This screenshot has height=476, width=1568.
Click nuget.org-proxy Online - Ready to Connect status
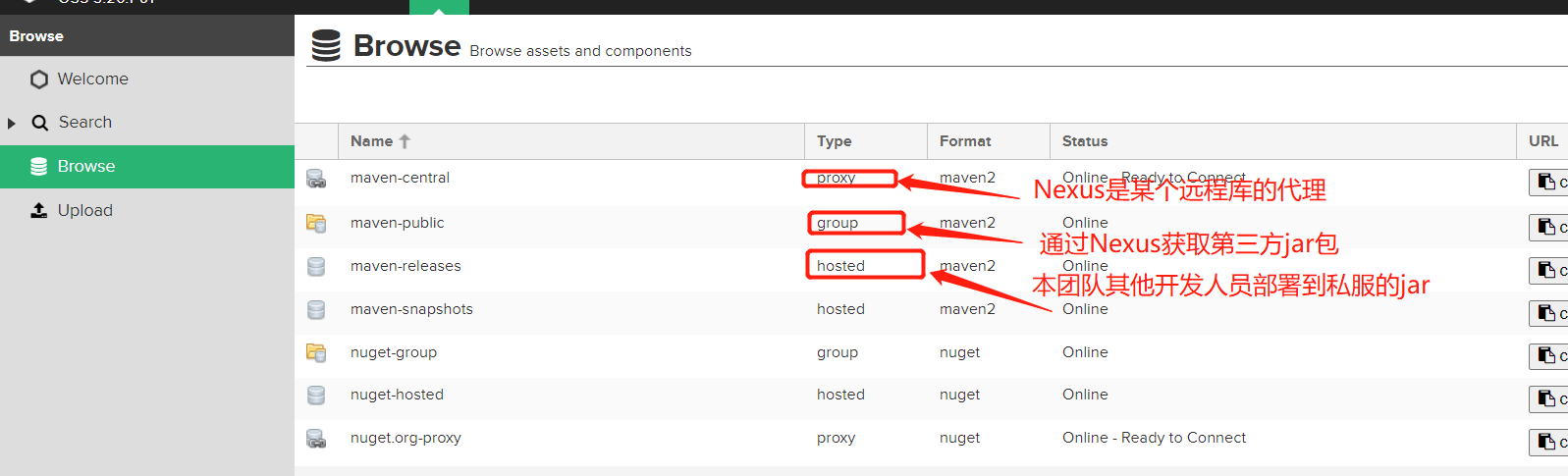click(x=1154, y=438)
